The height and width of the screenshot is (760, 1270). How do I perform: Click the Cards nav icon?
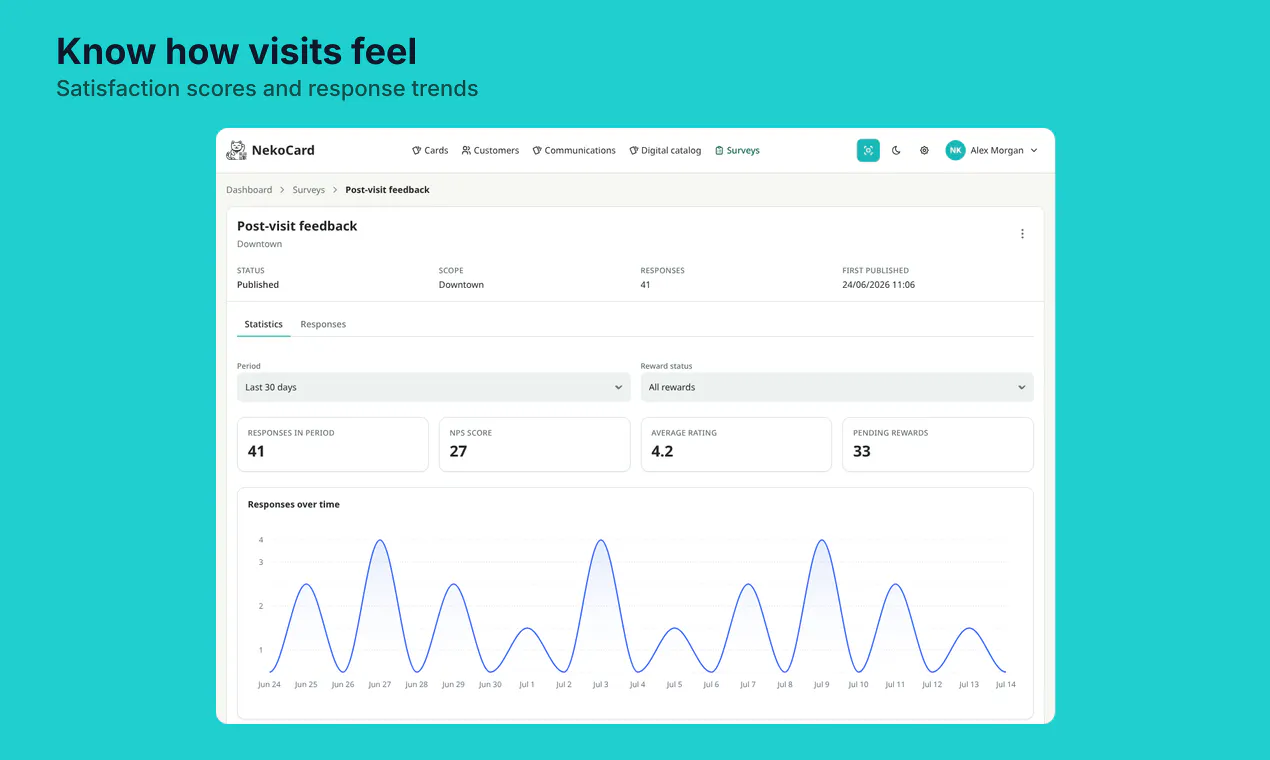pyautogui.click(x=416, y=151)
